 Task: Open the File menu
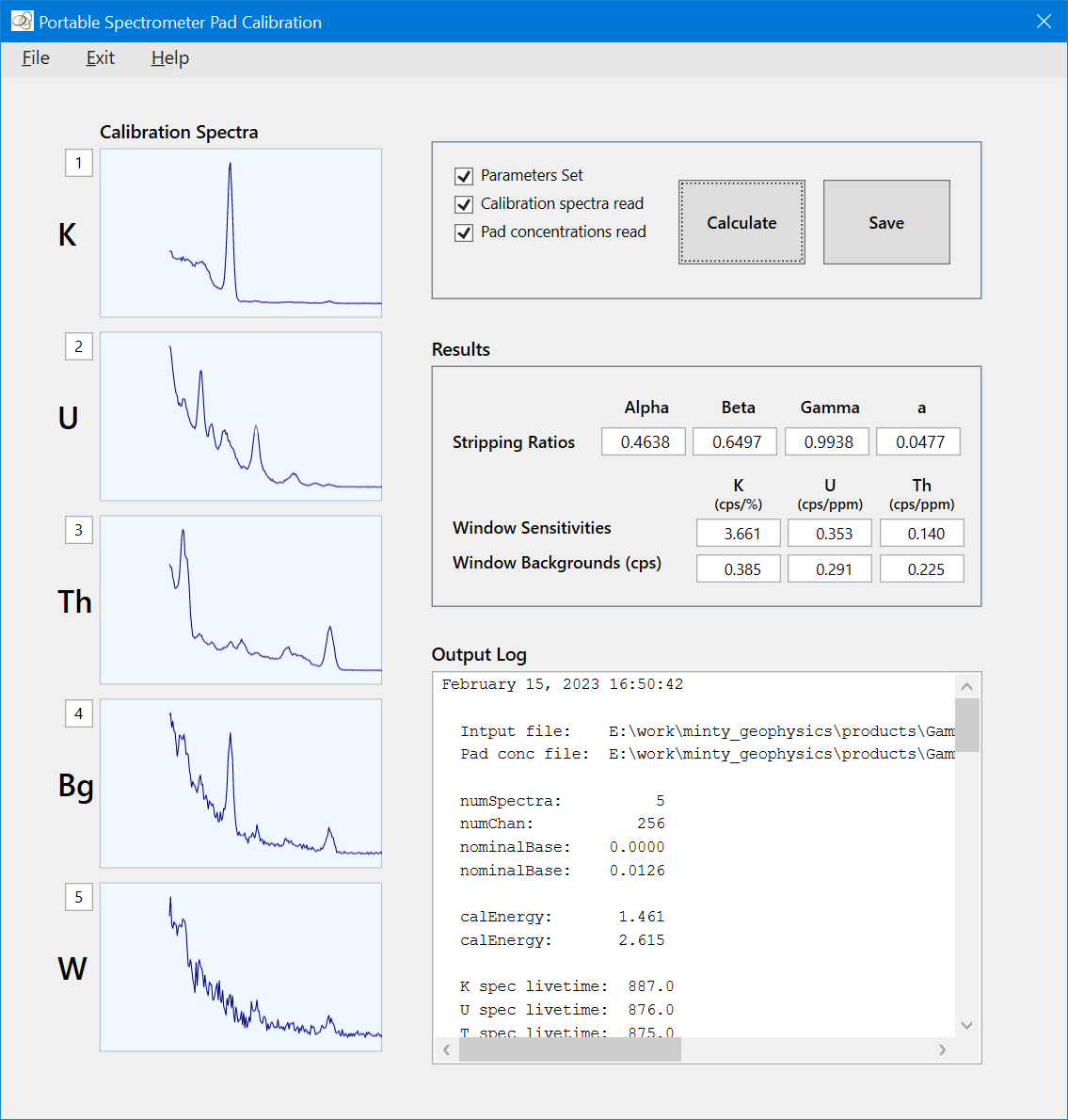point(36,58)
